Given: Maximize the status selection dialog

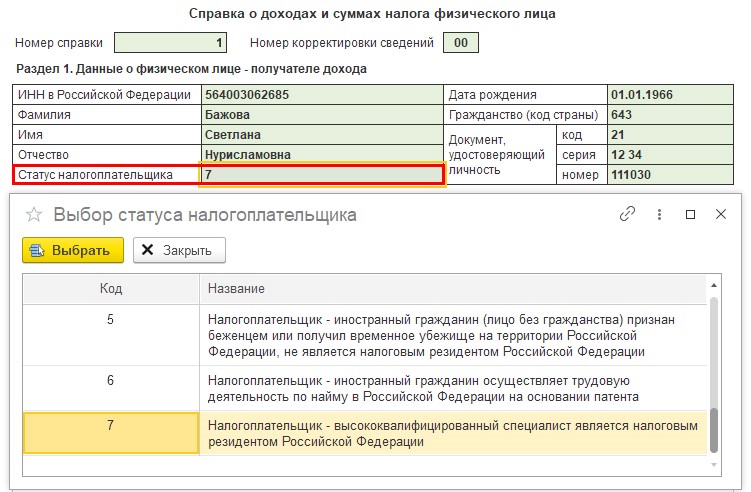Looking at the screenshot, I should 690,214.
